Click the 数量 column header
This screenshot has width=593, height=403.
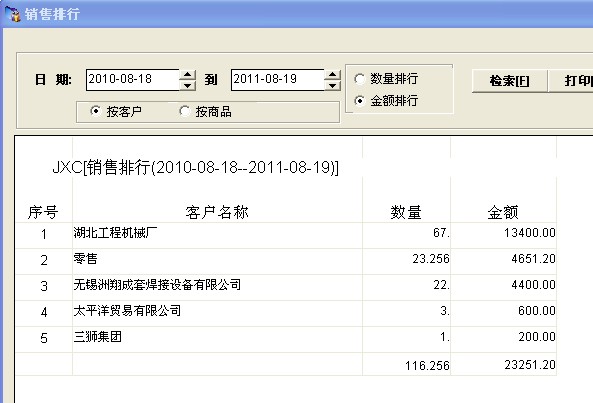click(406, 212)
